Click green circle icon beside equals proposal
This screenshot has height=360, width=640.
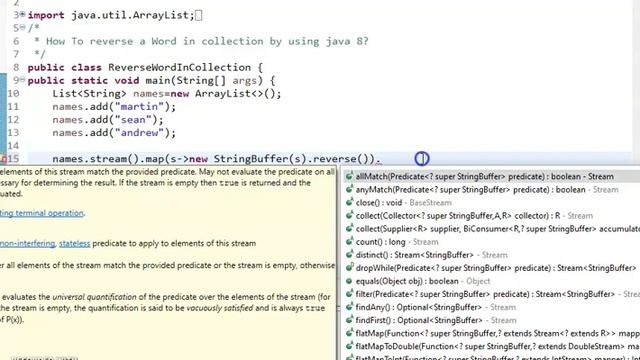pos(349,281)
